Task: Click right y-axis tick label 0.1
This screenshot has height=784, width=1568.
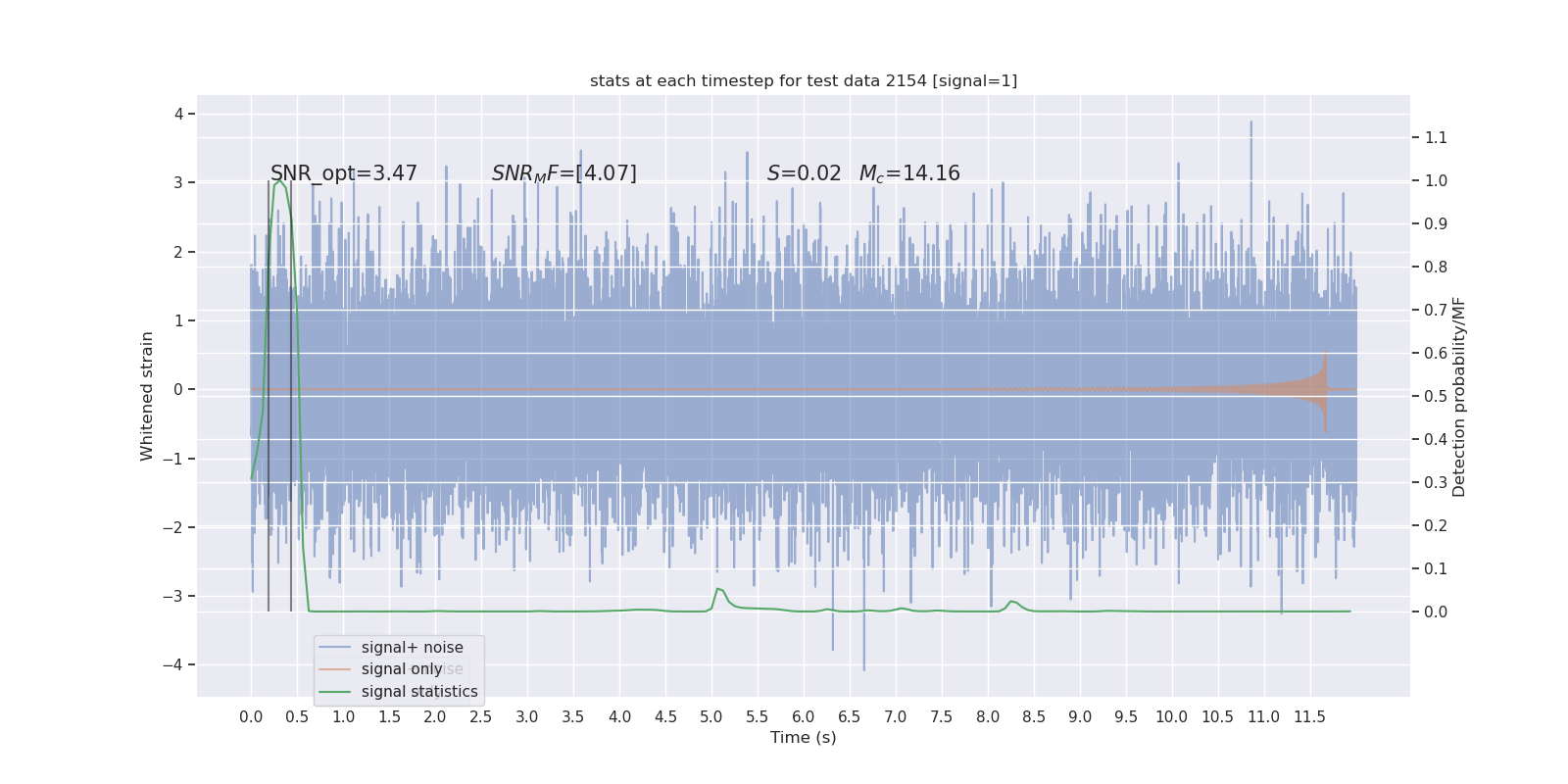Action: coord(1436,569)
